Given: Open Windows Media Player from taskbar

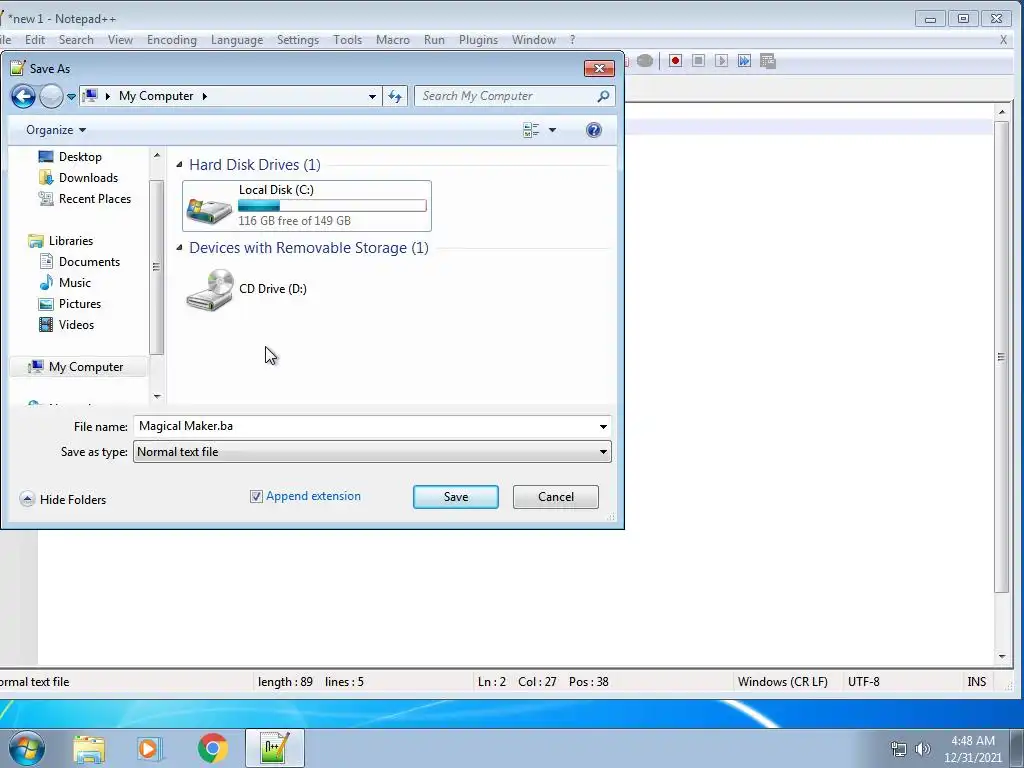Looking at the screenshot, I should (149, 748).
